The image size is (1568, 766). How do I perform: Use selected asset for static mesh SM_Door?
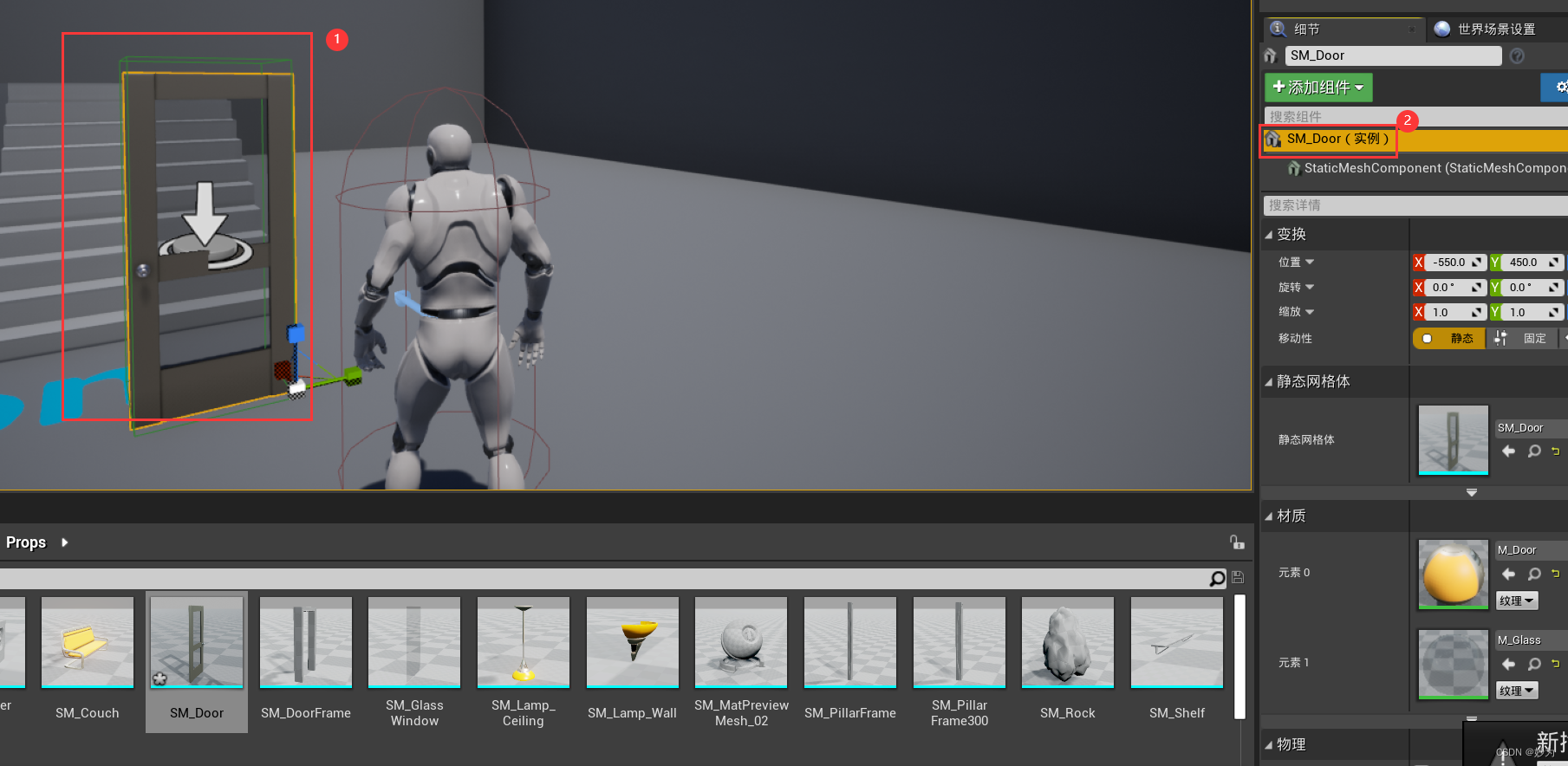tap(1509, 451)
